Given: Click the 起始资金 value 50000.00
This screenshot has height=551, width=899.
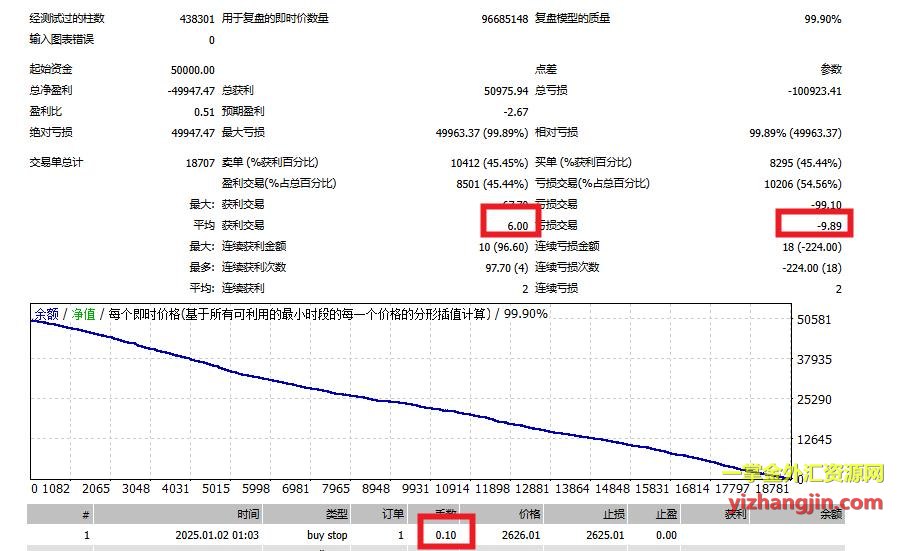Looking at the screenshot, I should [192, 70].
